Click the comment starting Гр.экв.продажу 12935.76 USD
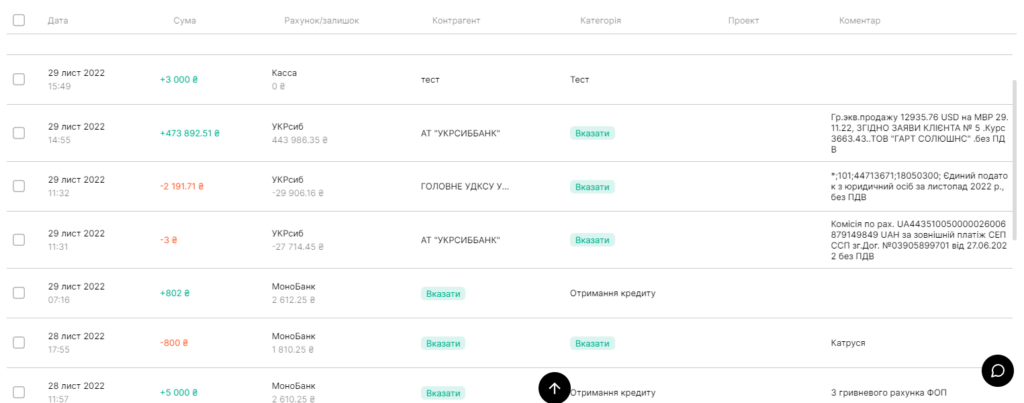The width and height of the screenshot is (1024, 403). [x=920, y=133]
